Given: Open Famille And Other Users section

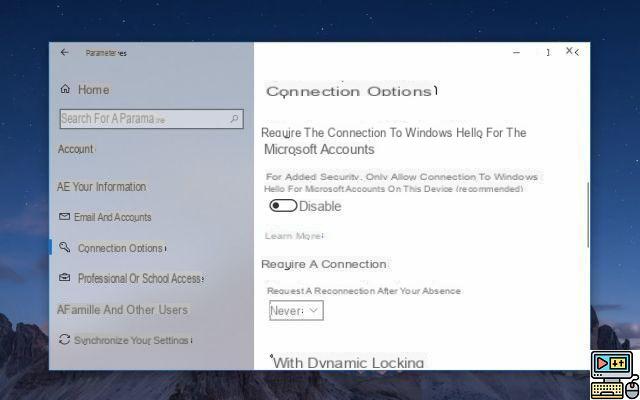Looking at the screenshot, I should pyautogui.click(x=122, y=310).
